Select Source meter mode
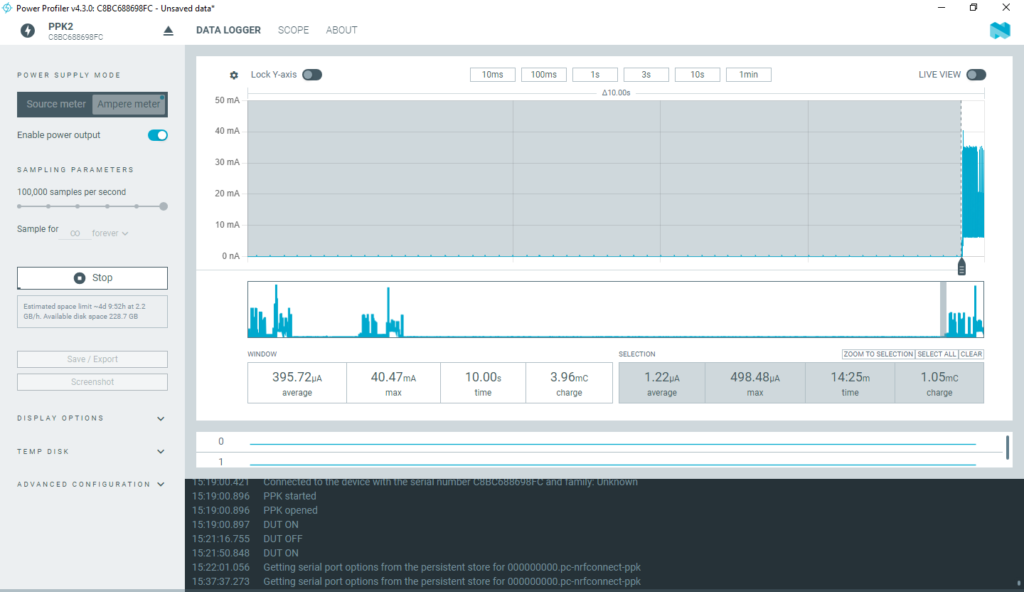This screenshot has width=1024, height=592. [56, 104]
